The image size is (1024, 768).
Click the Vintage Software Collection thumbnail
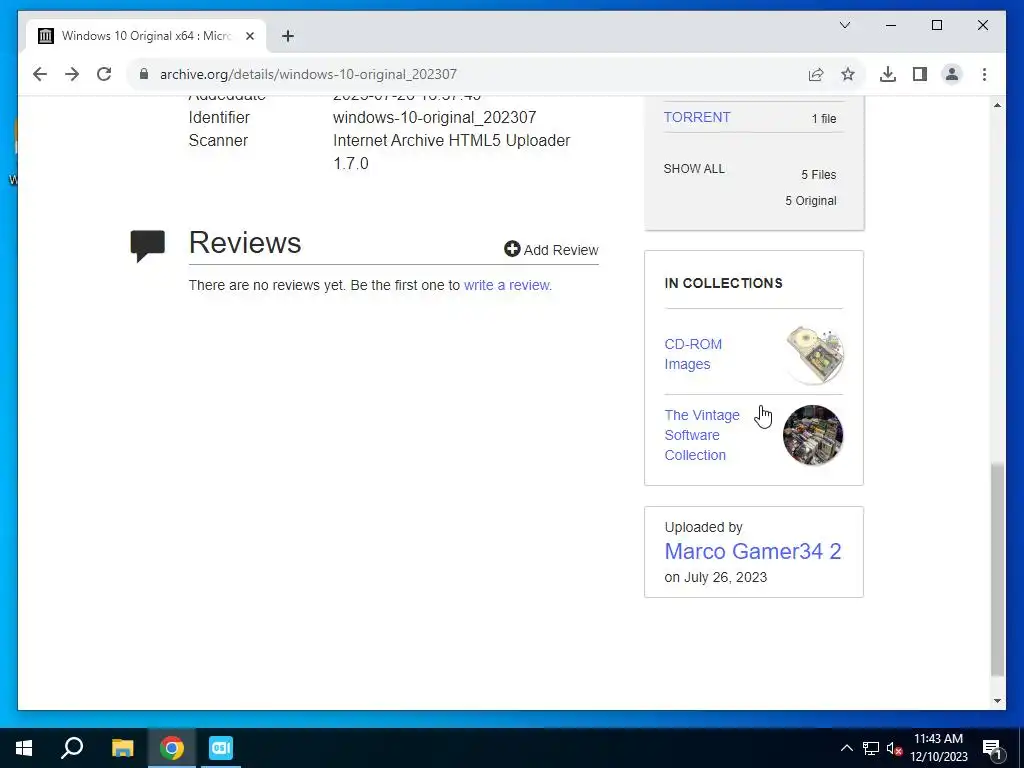[813, 435]
